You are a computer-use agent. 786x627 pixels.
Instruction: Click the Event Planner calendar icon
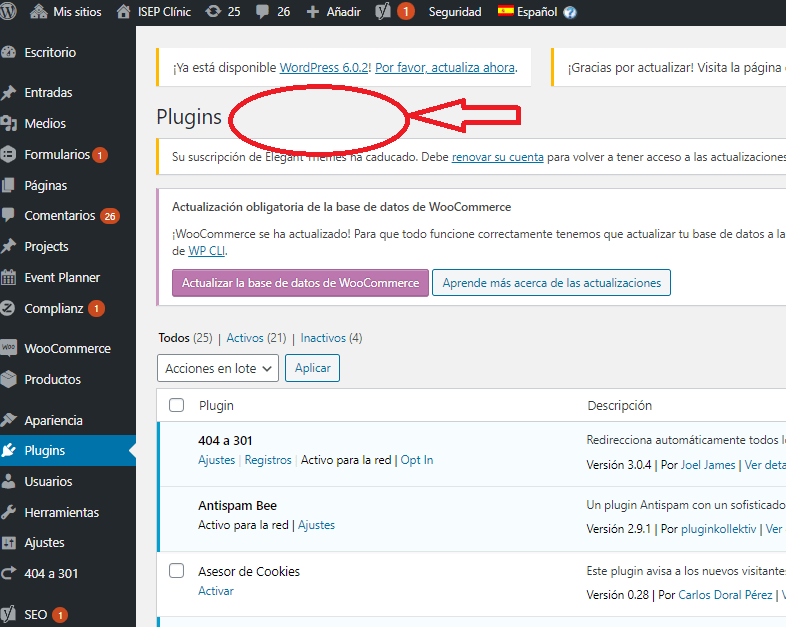[x=9, y=277]
